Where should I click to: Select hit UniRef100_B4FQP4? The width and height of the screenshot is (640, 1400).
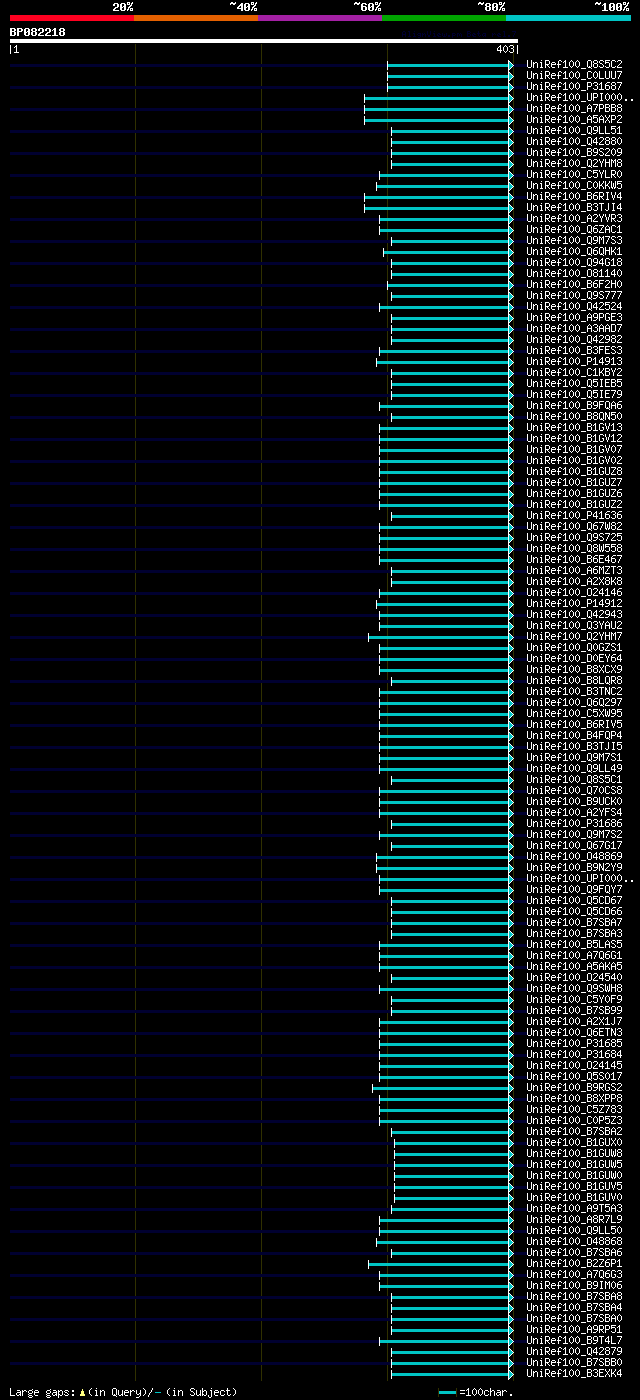[574, 735]
